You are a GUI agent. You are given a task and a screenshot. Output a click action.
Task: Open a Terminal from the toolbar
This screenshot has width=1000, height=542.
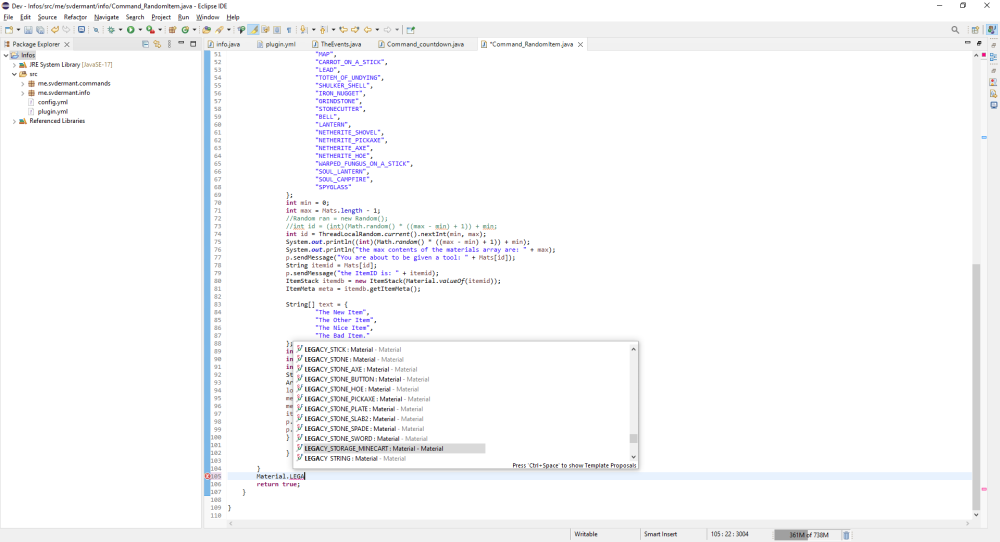[81, 30]
